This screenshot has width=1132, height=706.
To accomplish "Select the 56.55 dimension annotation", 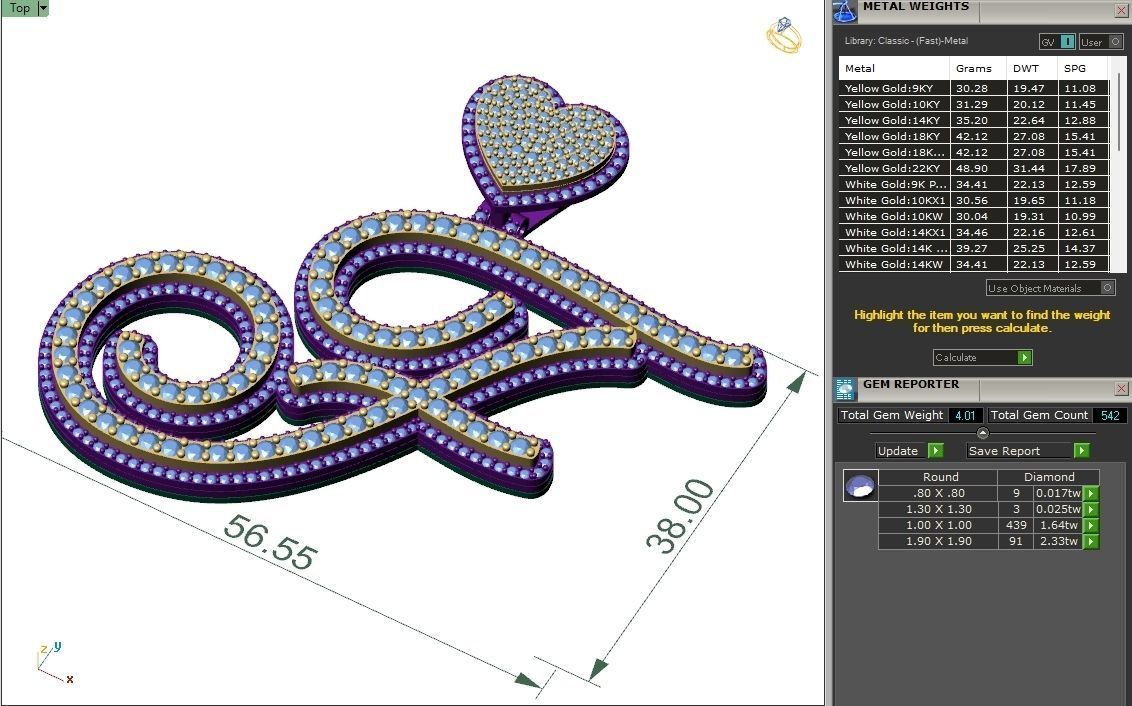I will click(270, 542).
